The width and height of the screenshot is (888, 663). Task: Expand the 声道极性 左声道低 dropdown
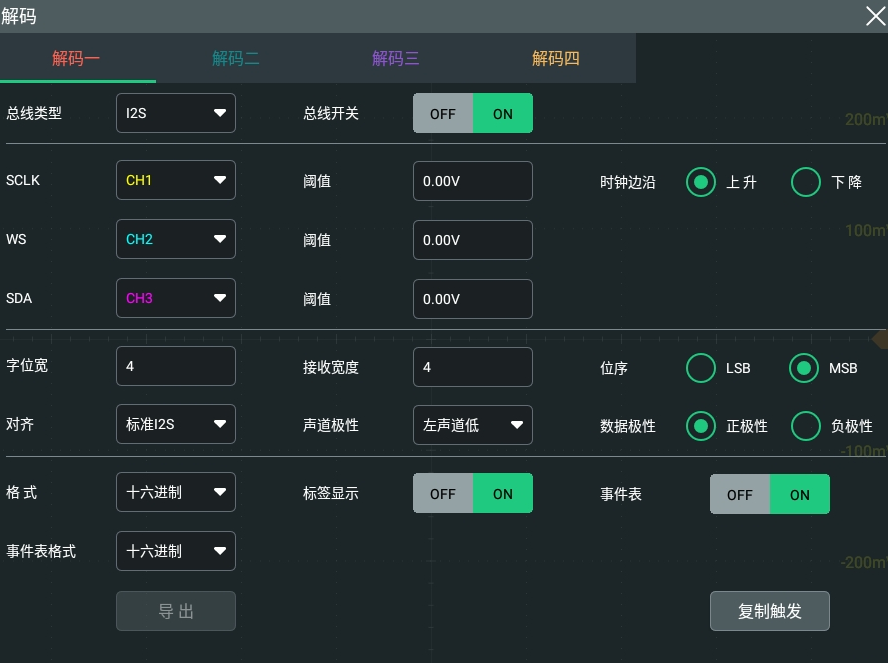472,425
